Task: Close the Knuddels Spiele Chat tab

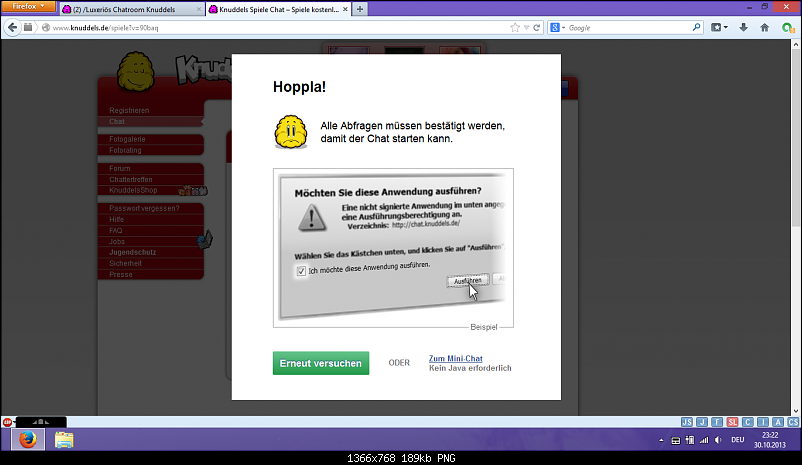Action: [x=345, y=9]
